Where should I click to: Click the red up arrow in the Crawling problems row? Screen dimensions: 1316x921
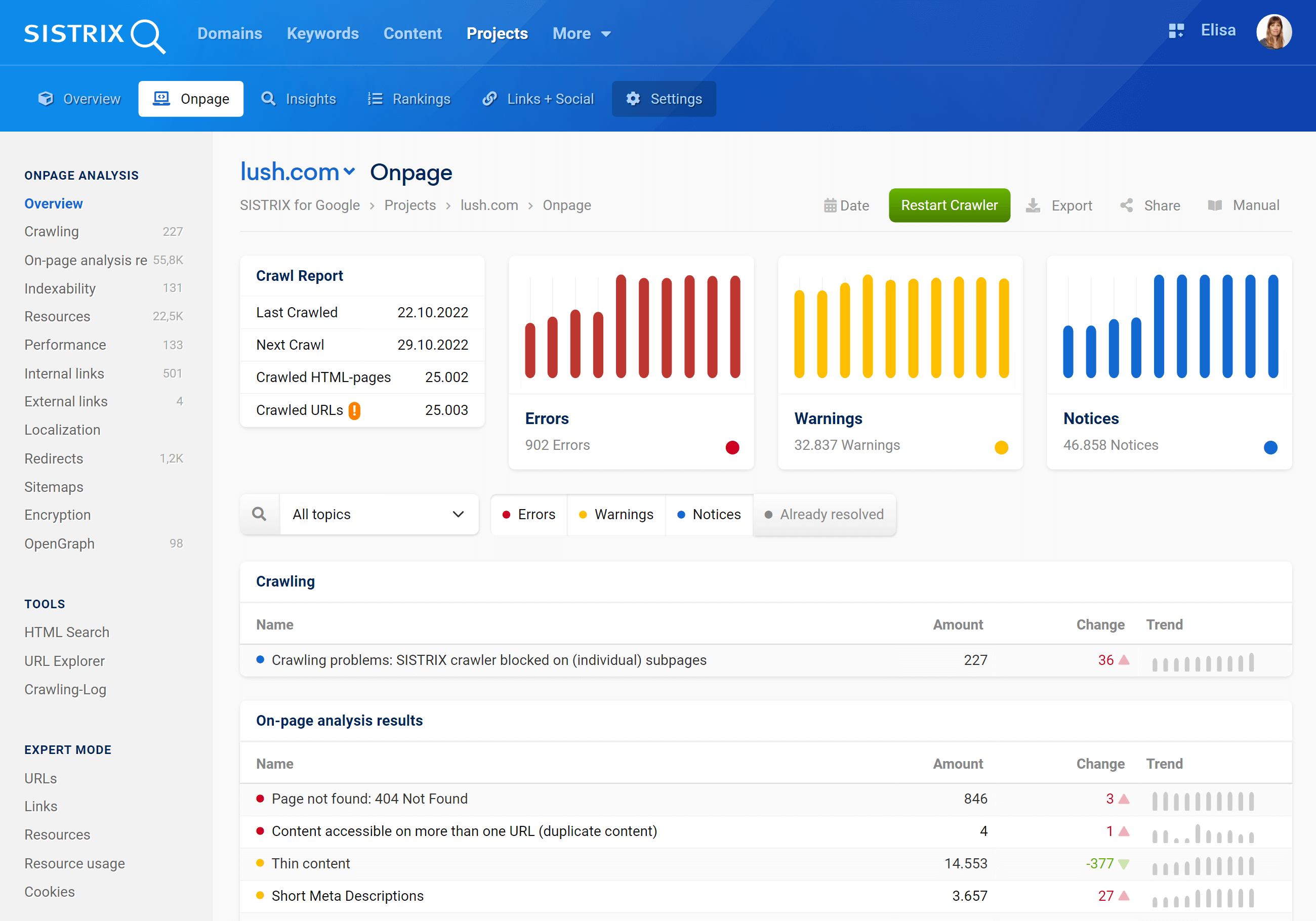point(1124,660)
